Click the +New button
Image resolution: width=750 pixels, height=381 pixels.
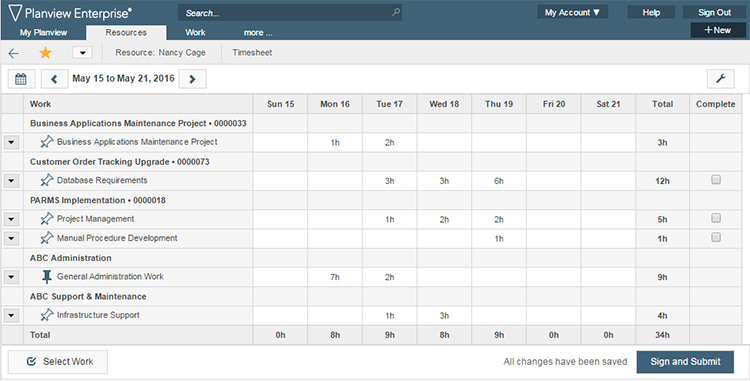tap(718, 30)
